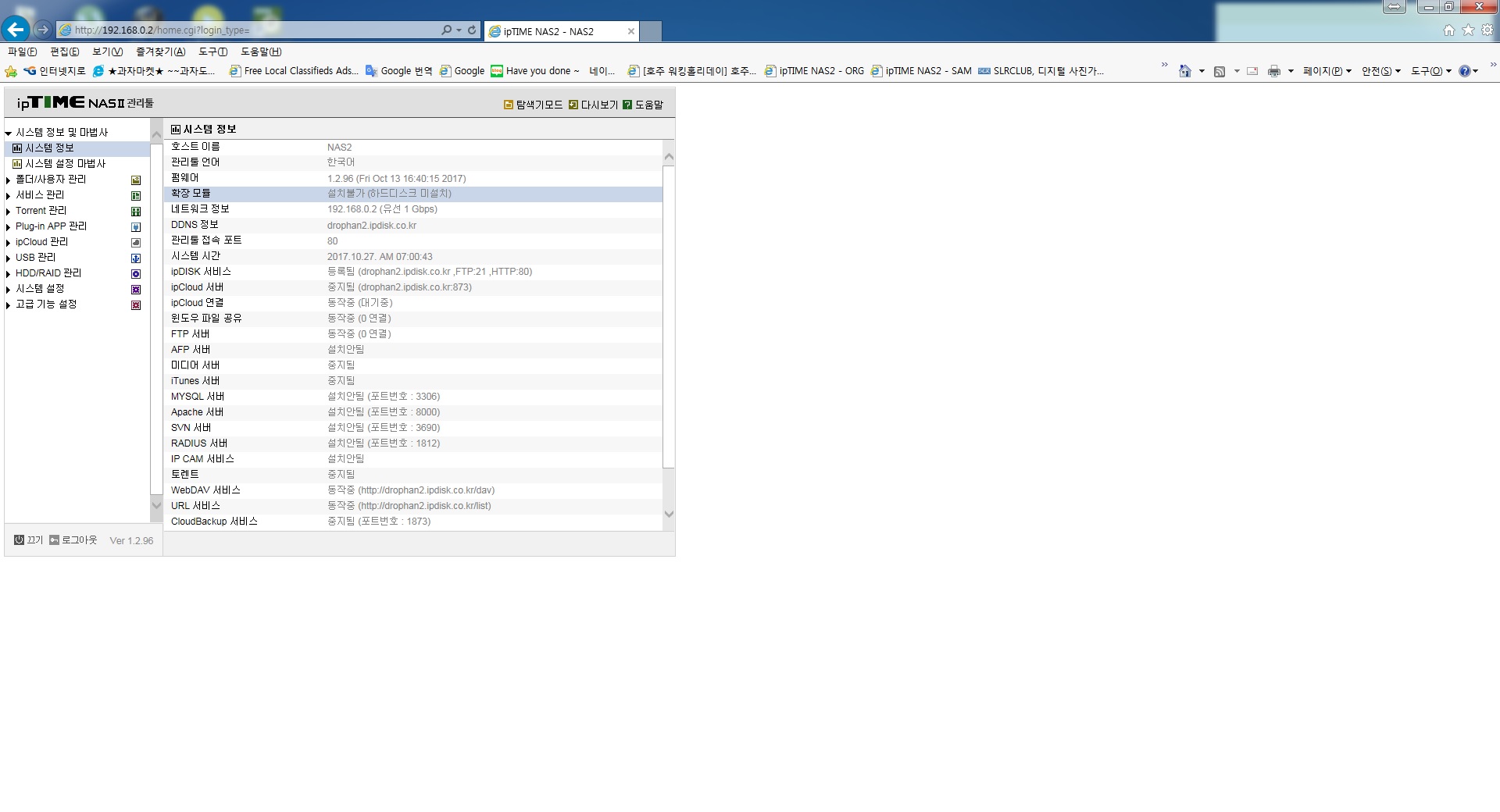Click the icon beside 폴더/사용자 관리
Image resolution: width=1500 pixels, height=812 pixels.
(x=136, y=180)
